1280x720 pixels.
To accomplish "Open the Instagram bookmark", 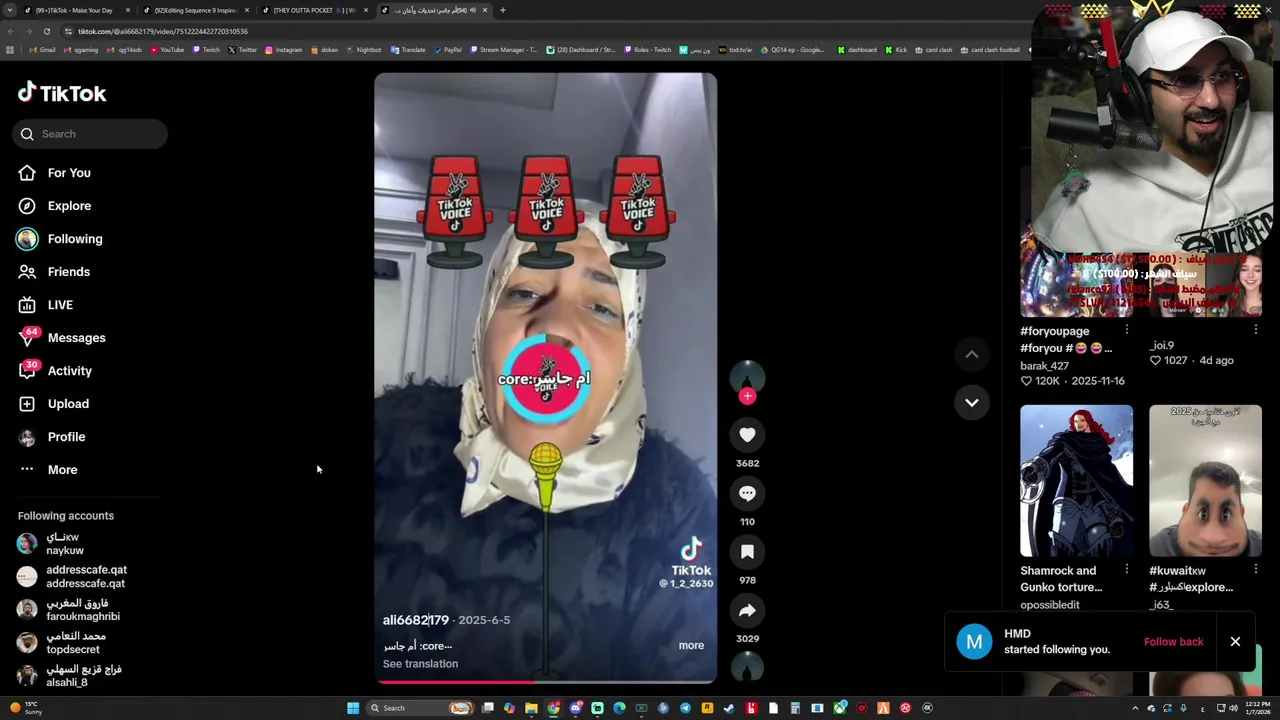I will [283, 50].
